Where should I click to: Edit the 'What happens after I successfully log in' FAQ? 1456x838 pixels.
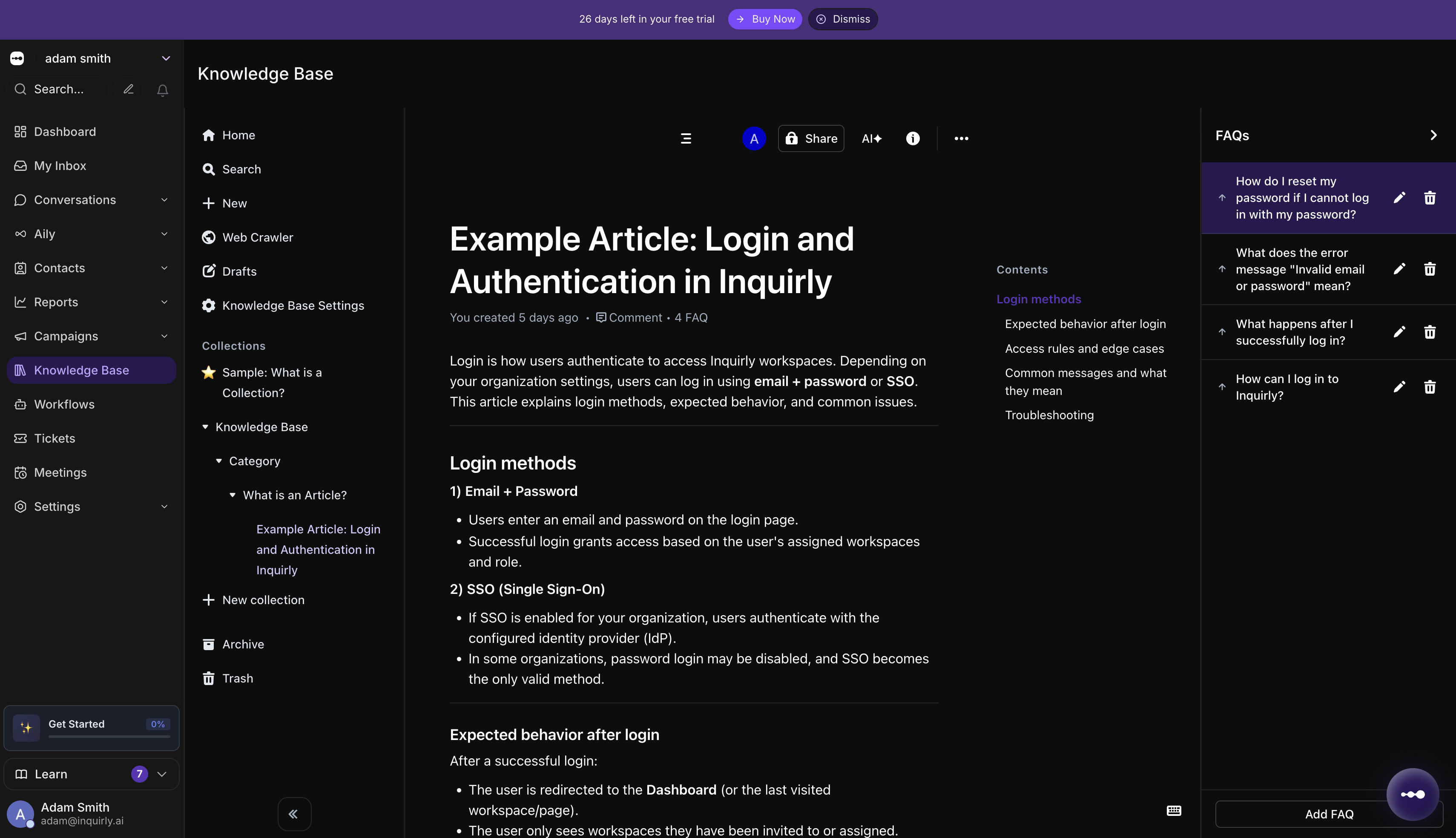1399,332
